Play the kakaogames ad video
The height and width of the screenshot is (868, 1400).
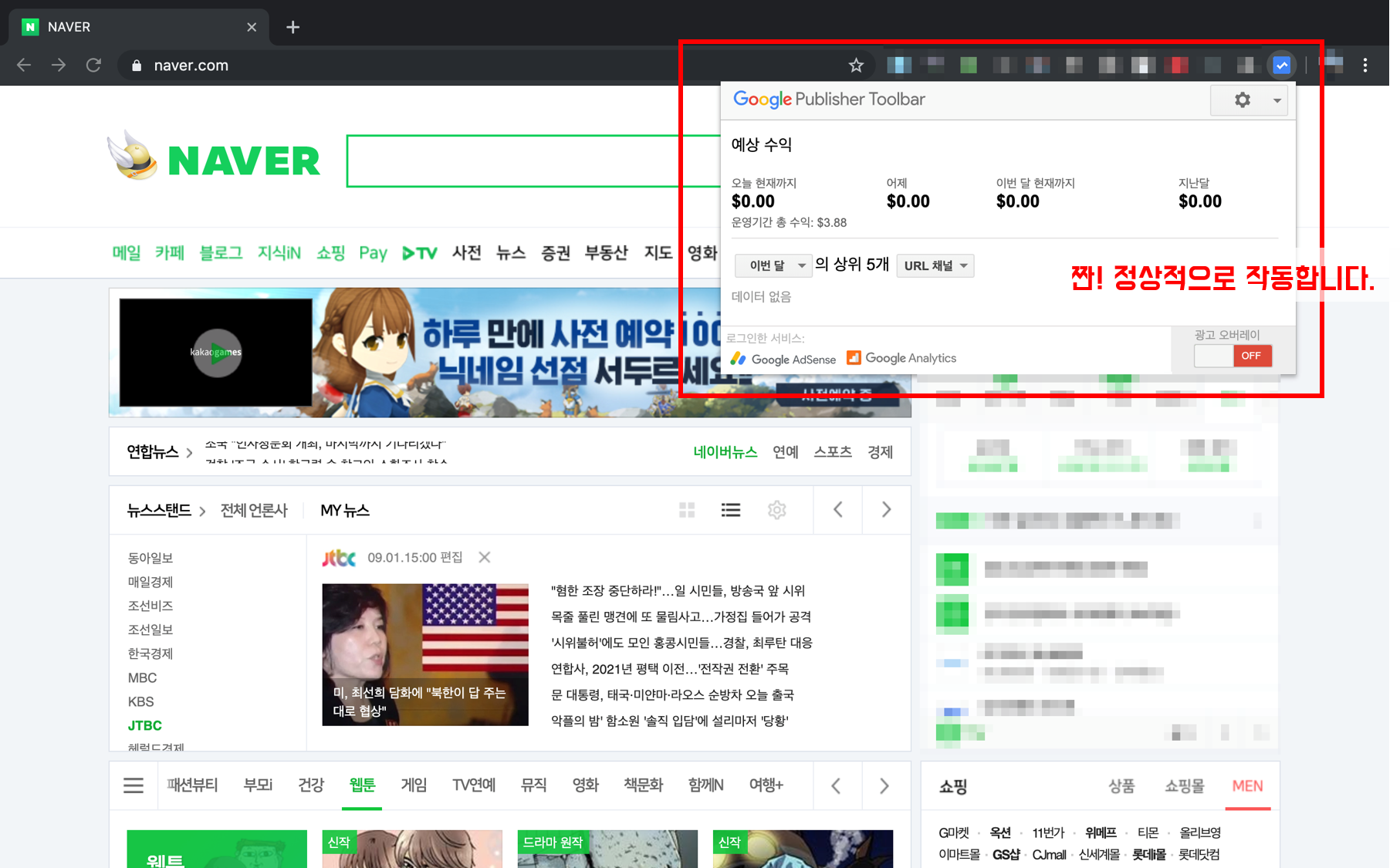click(217, 353)
